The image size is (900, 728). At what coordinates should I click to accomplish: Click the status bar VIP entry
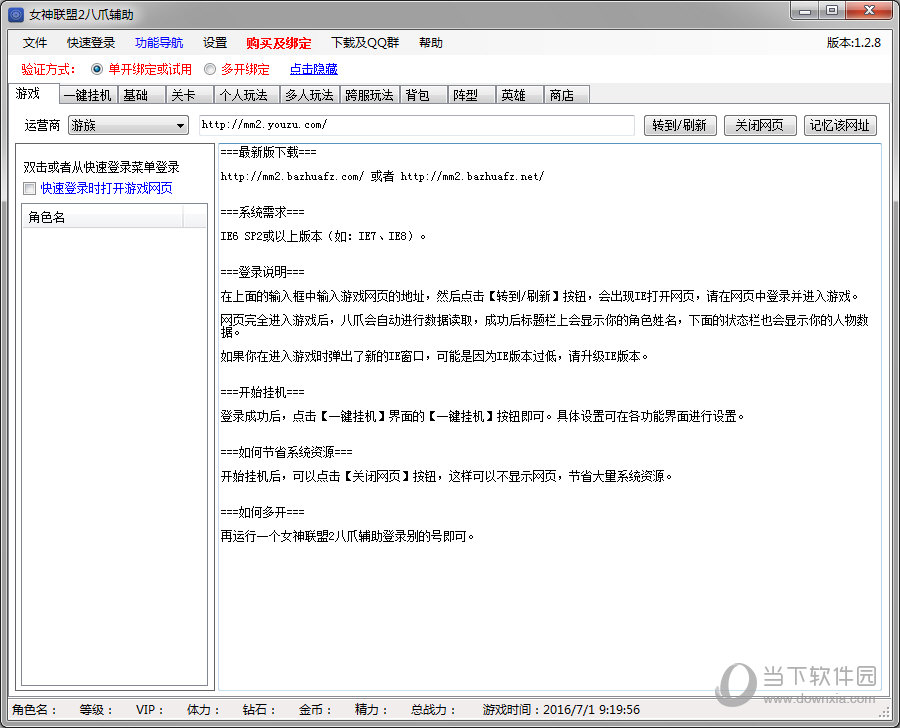pos(149,710)
